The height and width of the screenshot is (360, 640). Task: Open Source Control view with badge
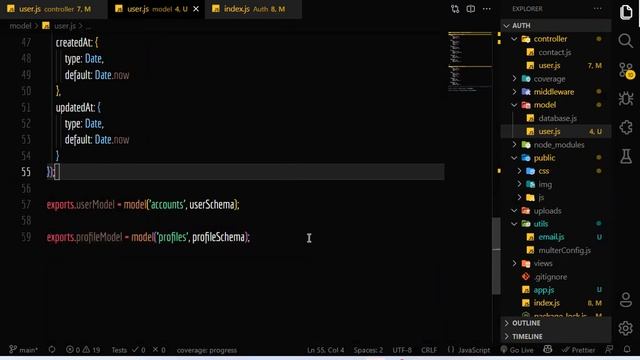(626, 70)
